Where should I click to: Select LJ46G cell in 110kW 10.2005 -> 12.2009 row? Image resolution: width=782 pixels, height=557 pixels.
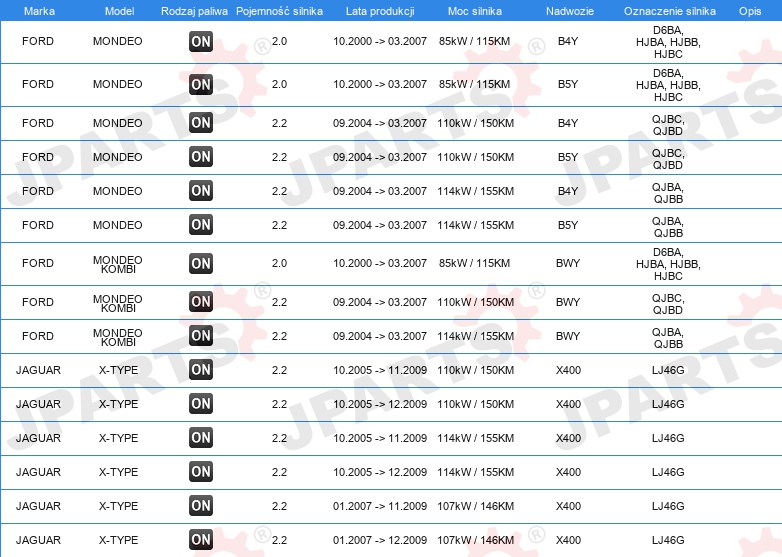(x=668, y=404)
